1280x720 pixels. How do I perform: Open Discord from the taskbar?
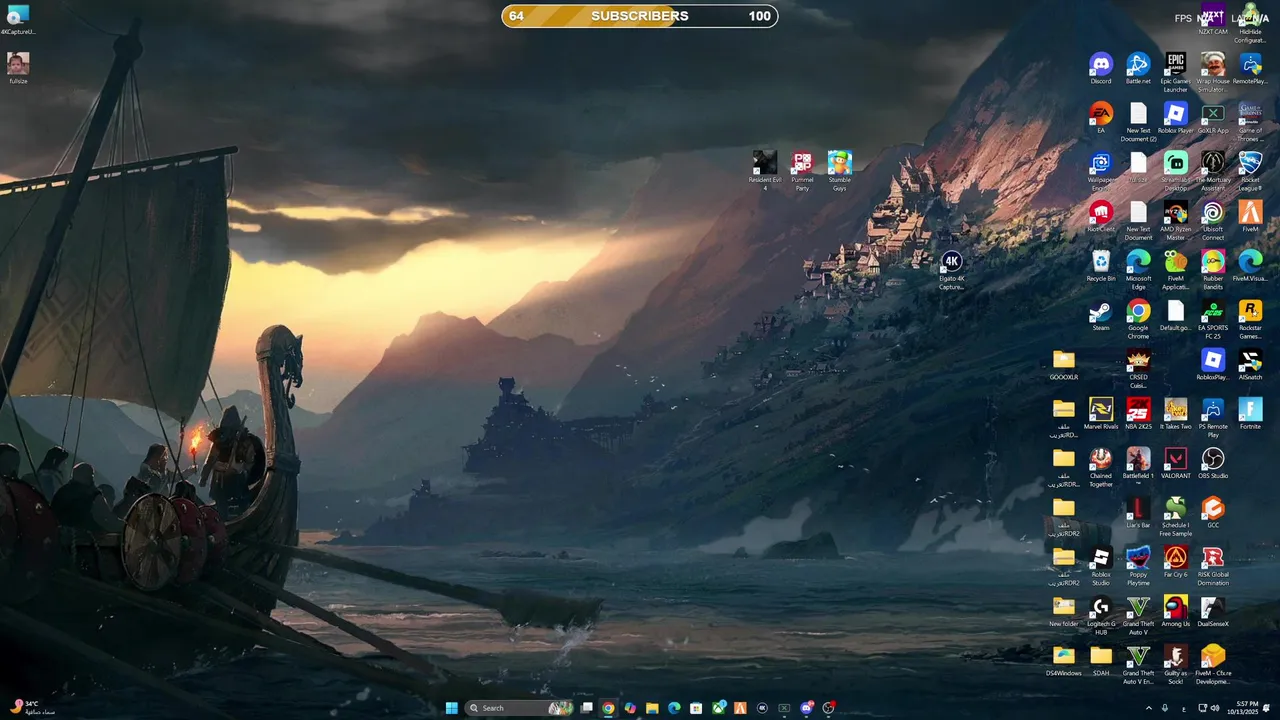806,708
